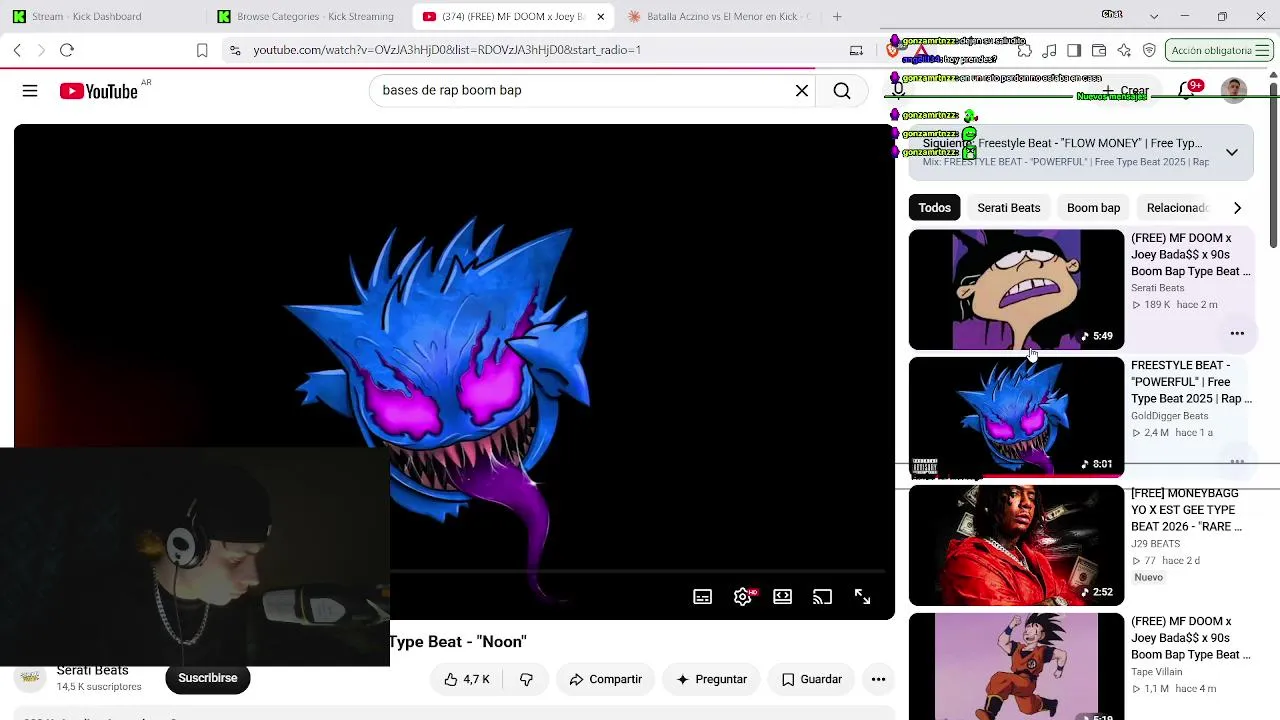This screenshot has height=720, width=1280.
Task: Open options menu for Serati Beats recommendation
Action: point(1237,333)
